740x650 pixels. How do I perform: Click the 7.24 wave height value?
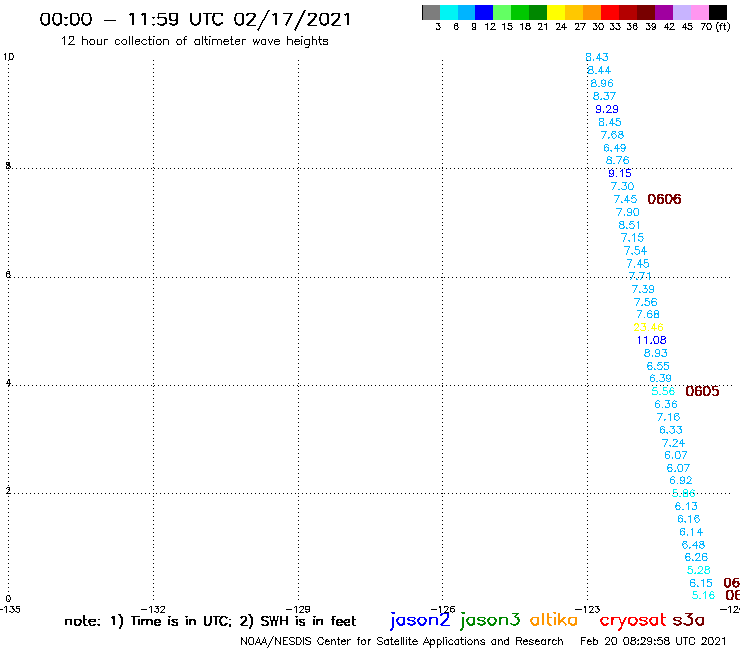click(673, 443)
